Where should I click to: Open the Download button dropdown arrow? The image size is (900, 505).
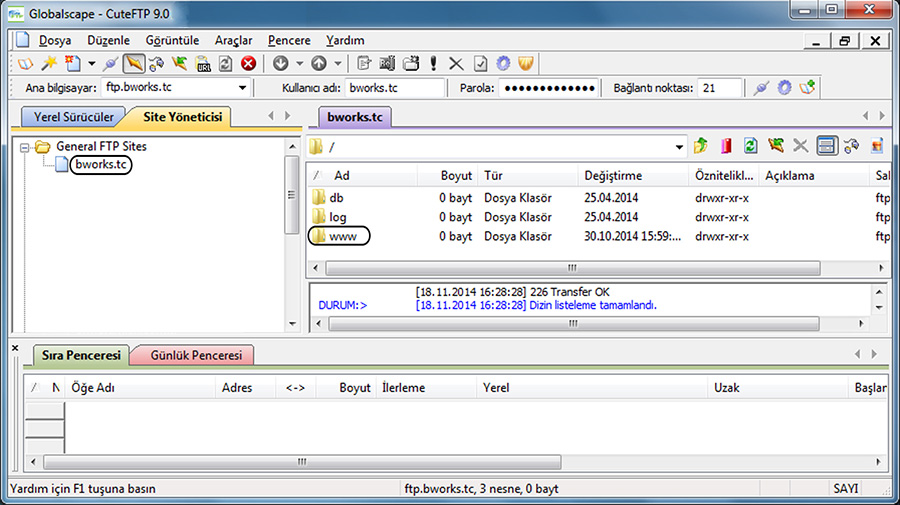[300, 64]
